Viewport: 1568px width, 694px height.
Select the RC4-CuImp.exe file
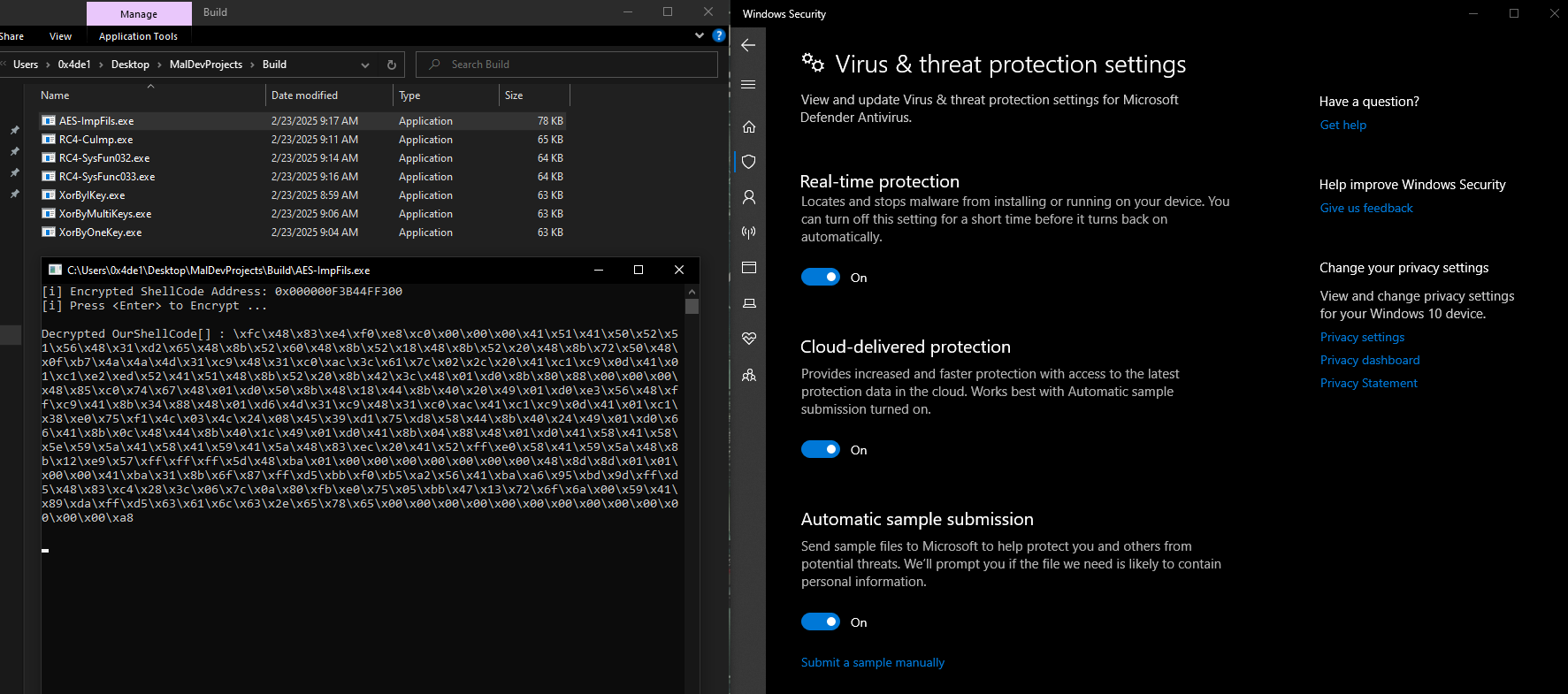(302, 140)
